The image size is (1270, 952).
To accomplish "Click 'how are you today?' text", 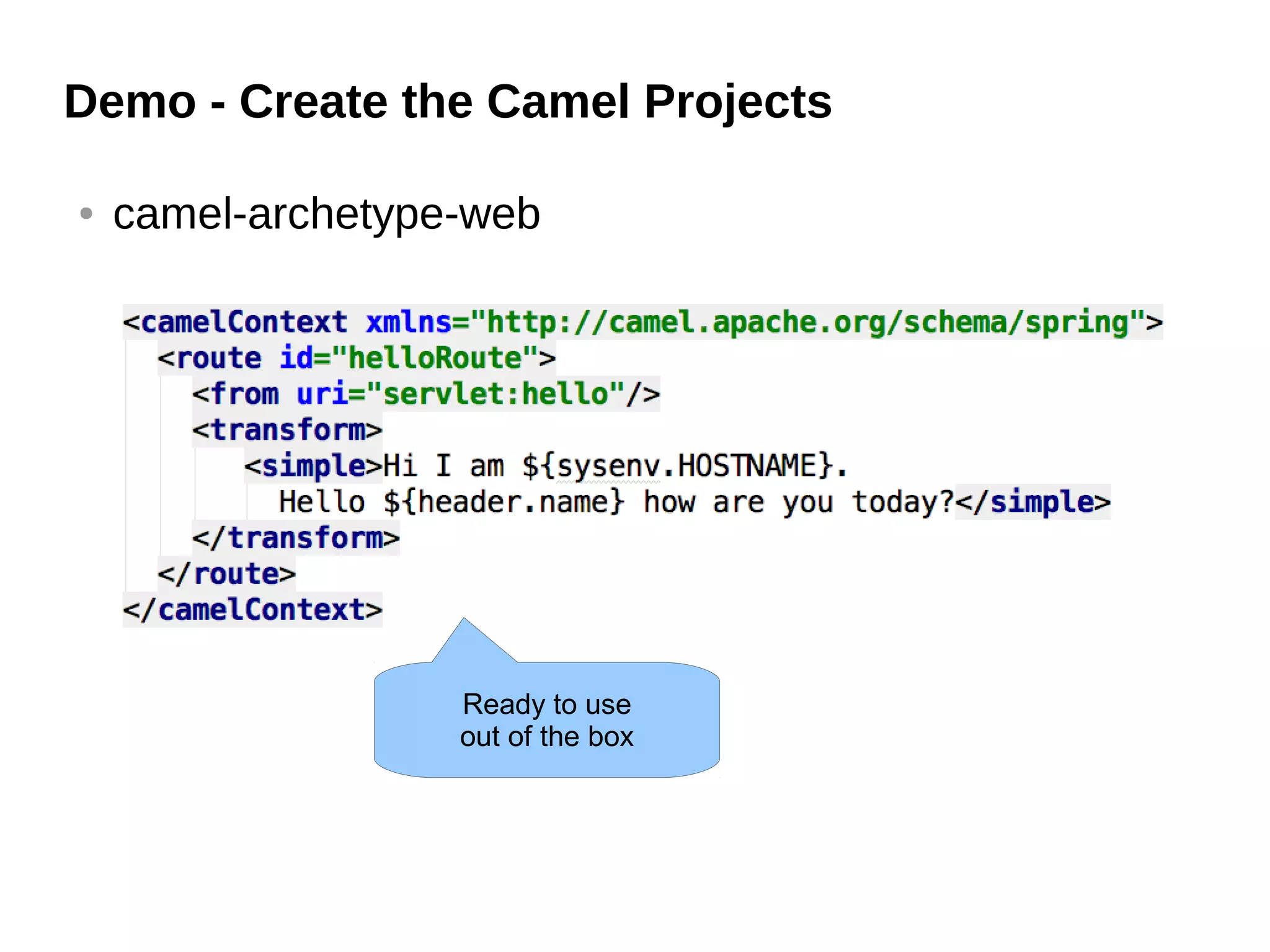I will 797,502.
